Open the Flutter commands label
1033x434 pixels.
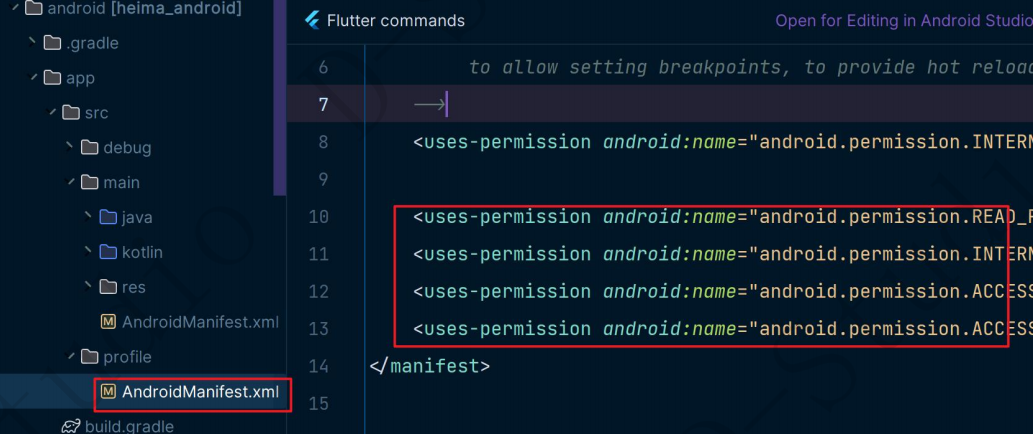(x=395, y=21)
